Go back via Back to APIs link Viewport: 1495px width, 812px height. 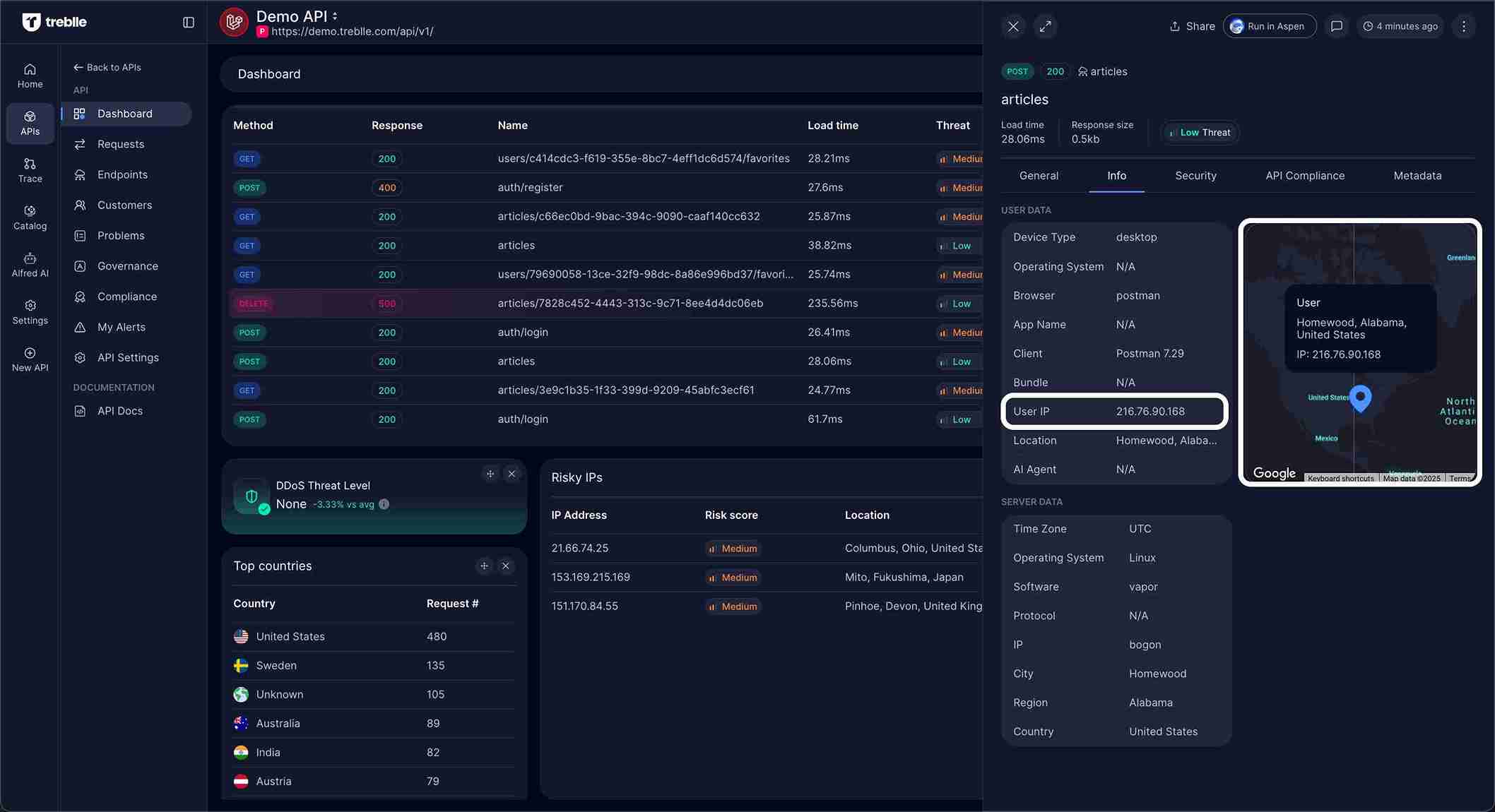[107, 67]
